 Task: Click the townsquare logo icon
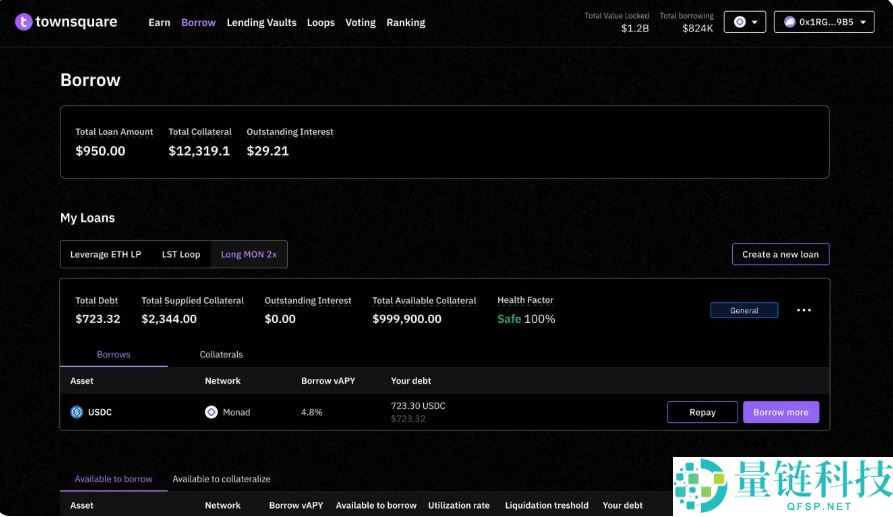click(x=23, y=22)
